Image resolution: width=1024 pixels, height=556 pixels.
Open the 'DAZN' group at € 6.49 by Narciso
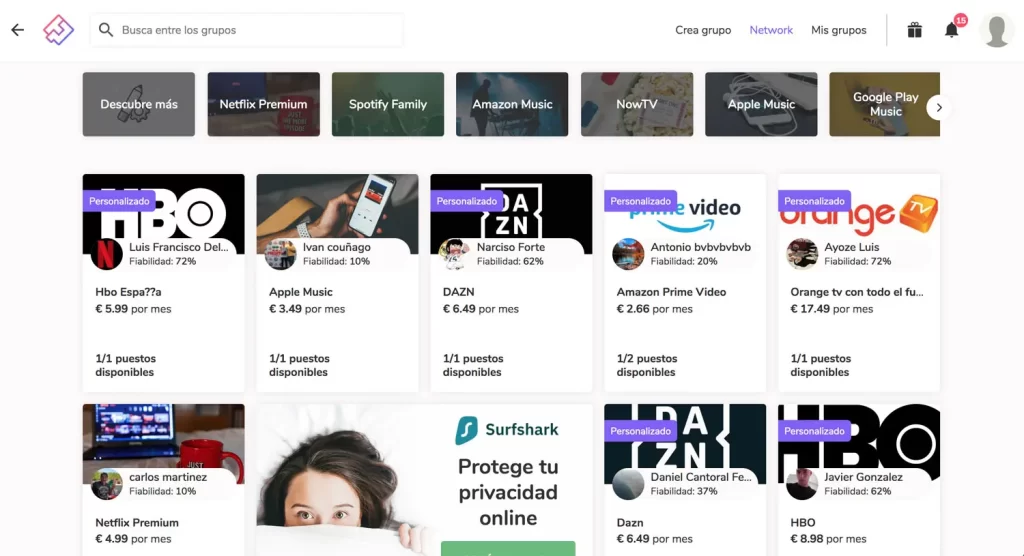(x=458, y=292)
